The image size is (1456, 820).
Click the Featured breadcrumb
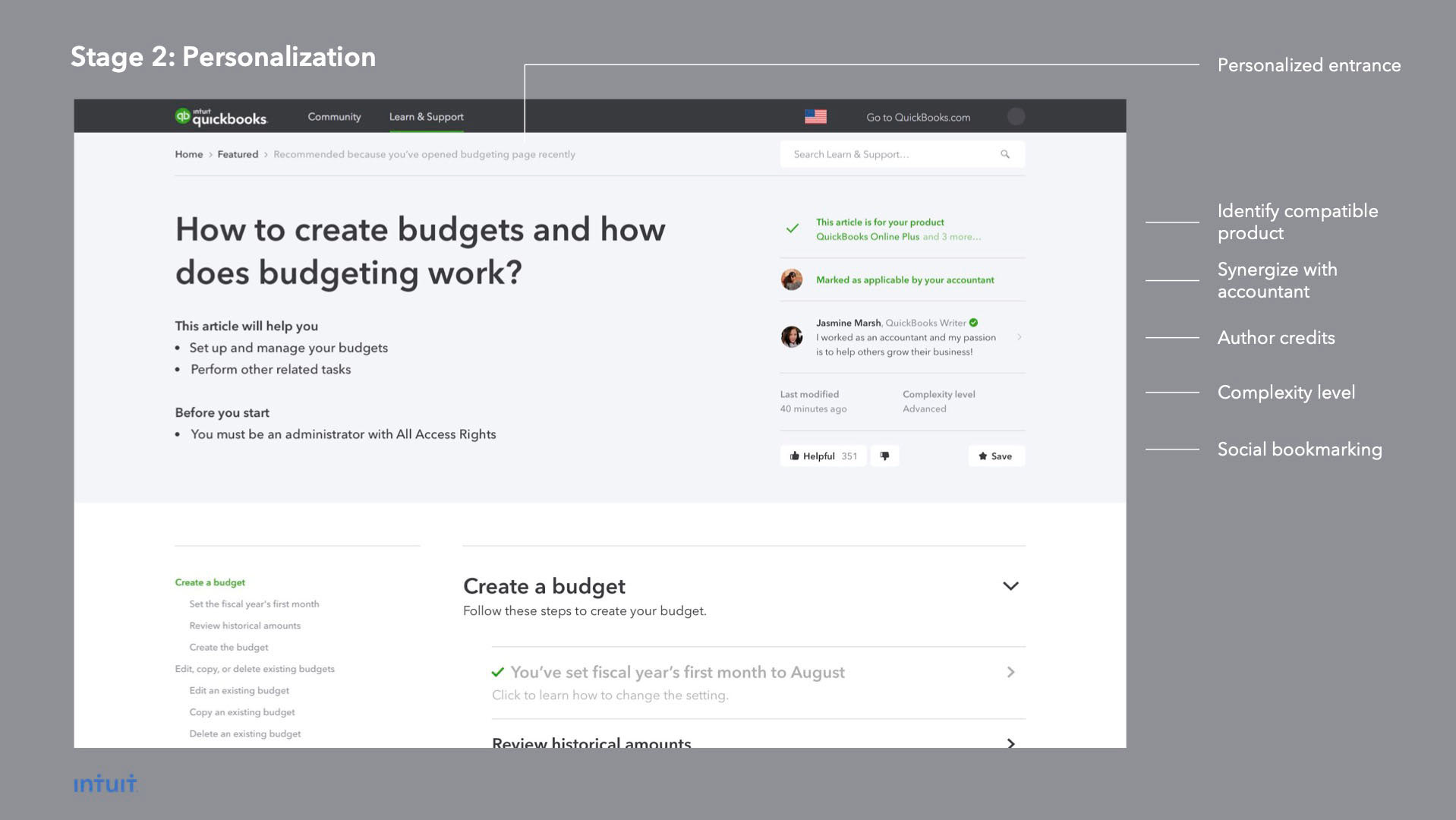[x=238, y=154]
